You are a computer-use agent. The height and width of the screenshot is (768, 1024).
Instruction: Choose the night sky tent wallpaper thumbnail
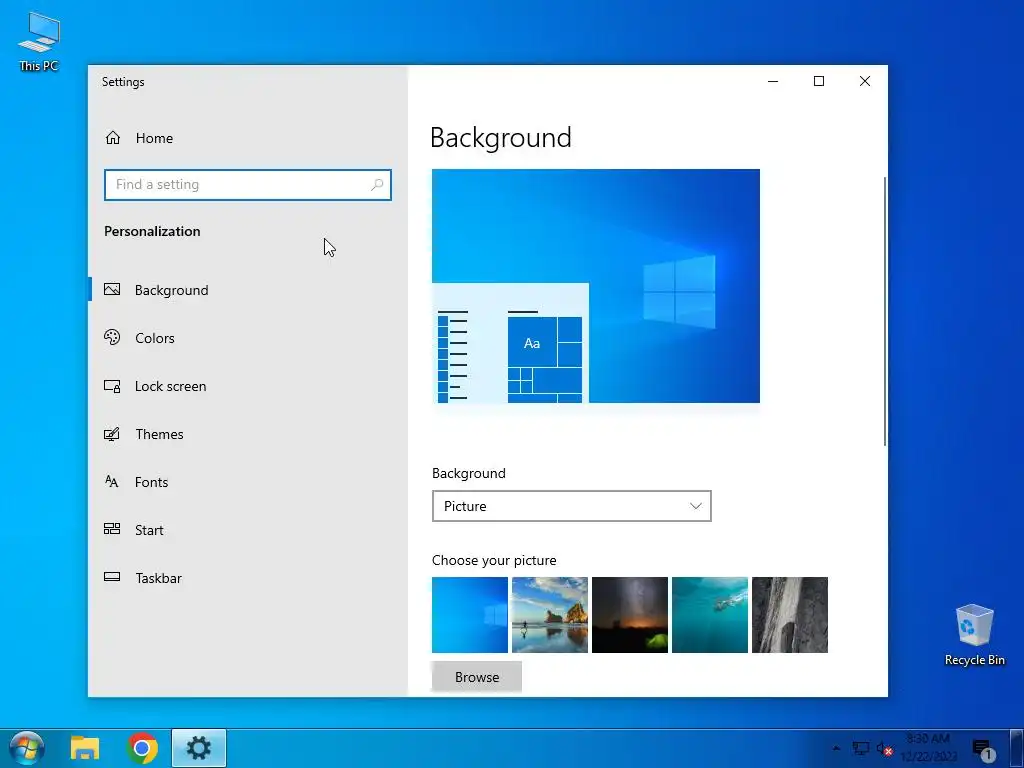[630, 615]
